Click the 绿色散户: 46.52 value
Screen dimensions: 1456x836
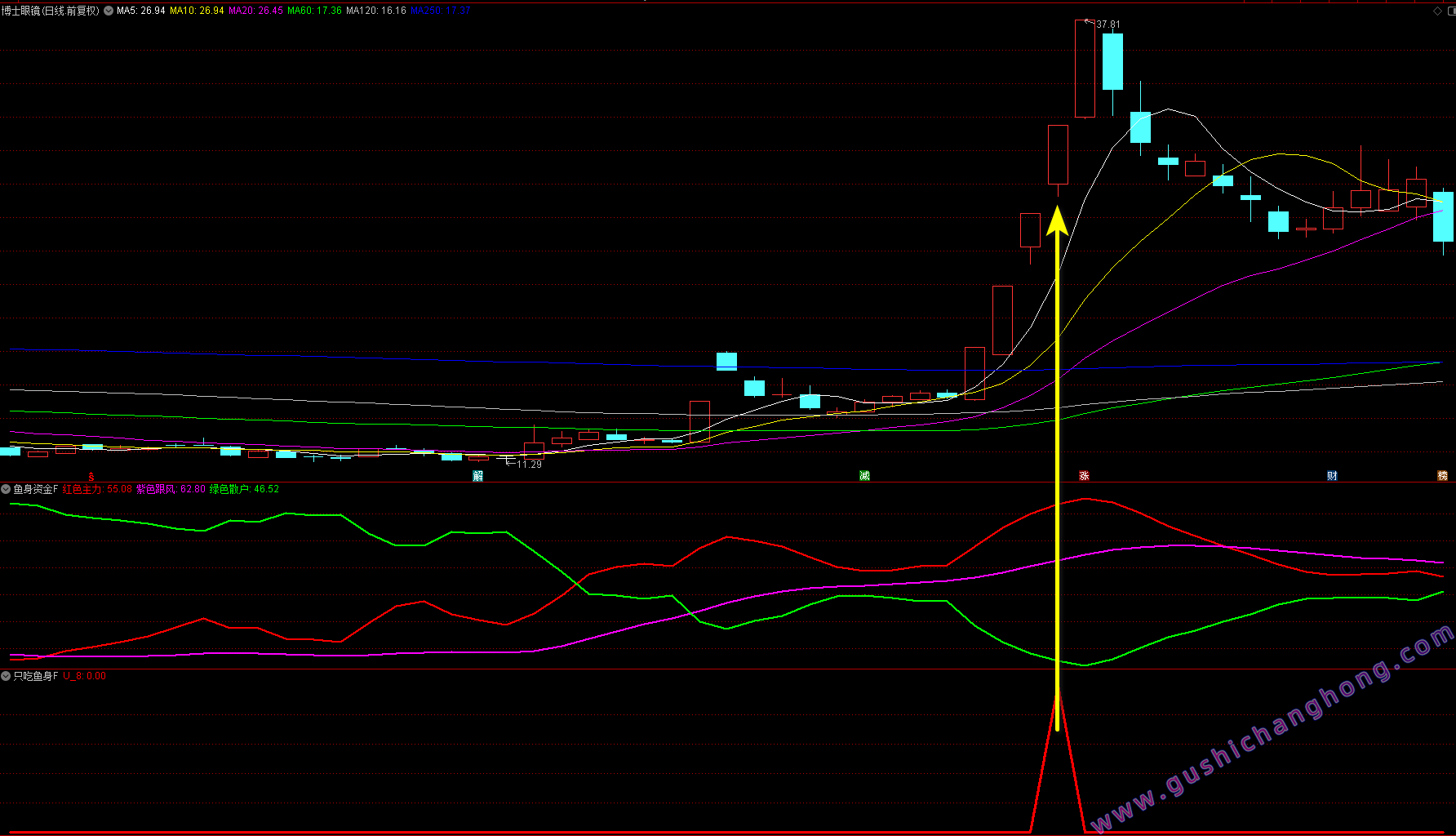244,489
